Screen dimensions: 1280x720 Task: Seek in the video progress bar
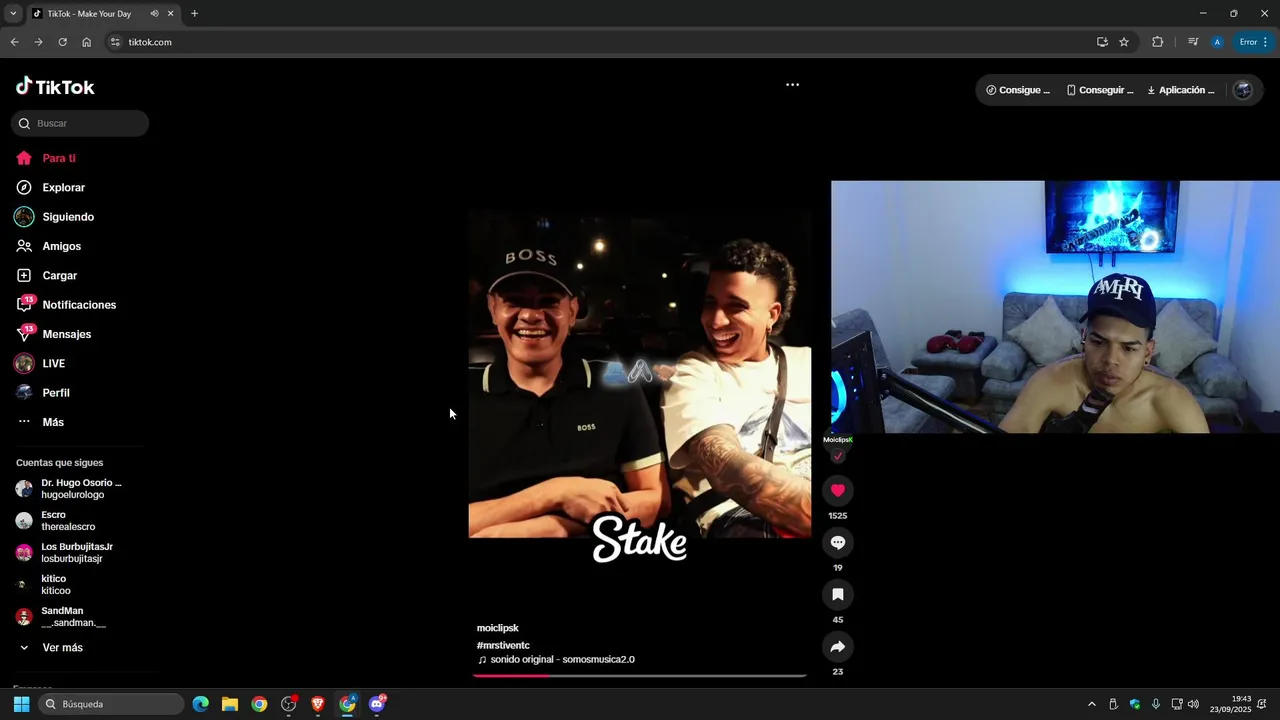coord(640,676)
